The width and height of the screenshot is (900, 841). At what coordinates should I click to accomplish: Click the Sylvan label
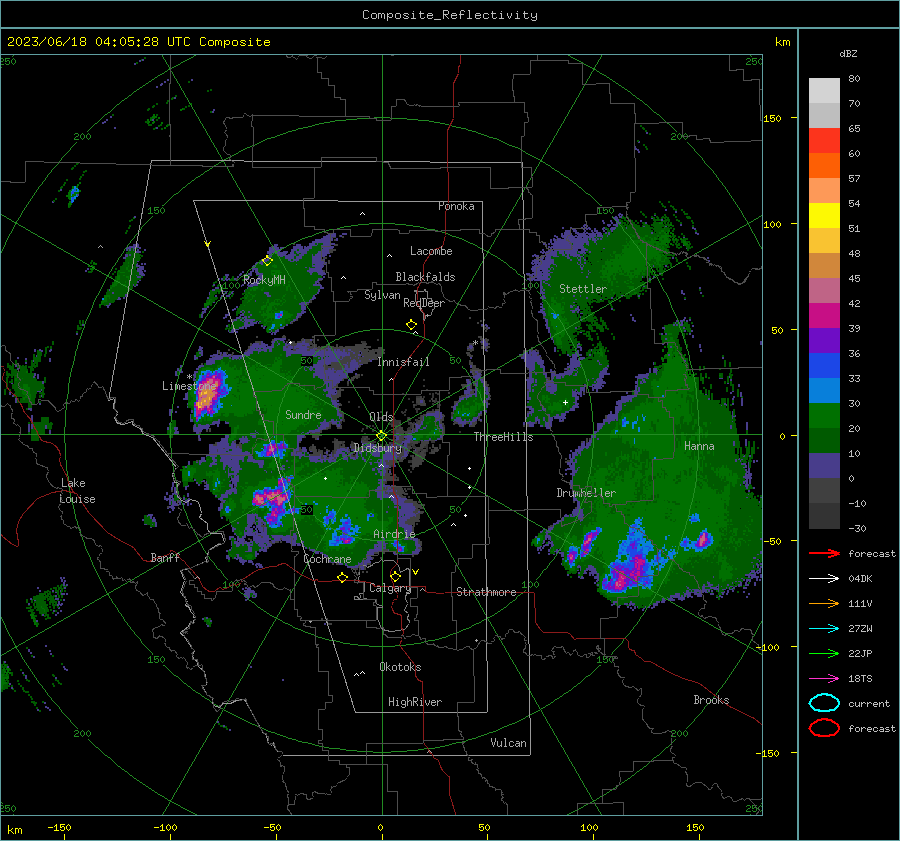[x=382, y=295]
